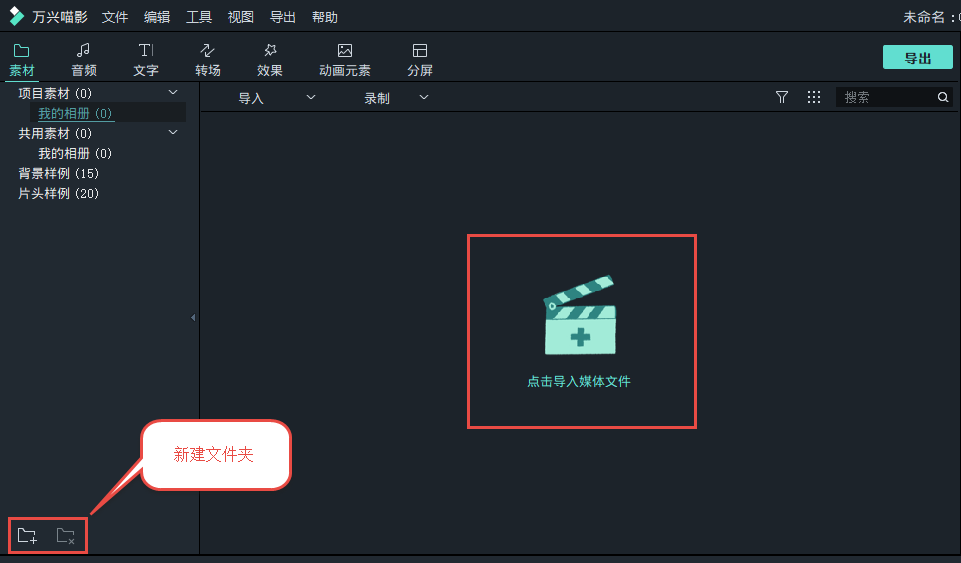Click the search magnifier icon
This screenshot has height=563, width=961.
[x=943, y=97]
